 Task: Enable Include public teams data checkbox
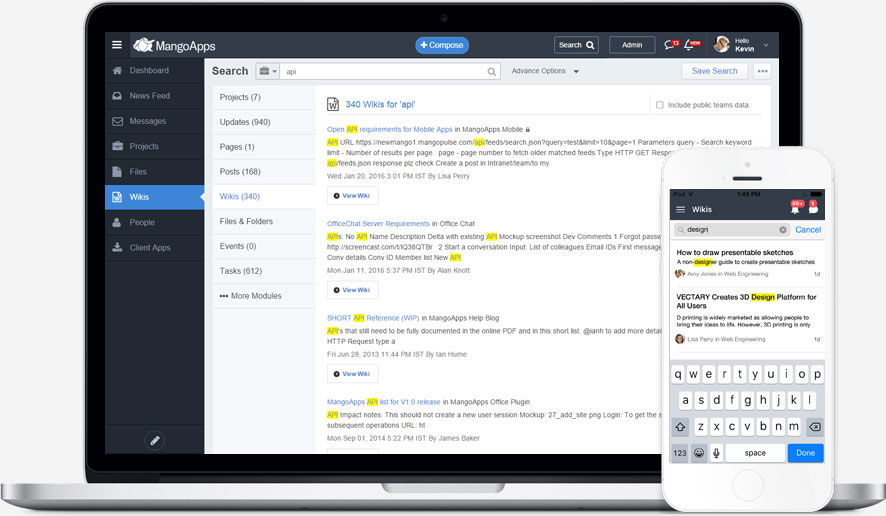click(659, 105)
